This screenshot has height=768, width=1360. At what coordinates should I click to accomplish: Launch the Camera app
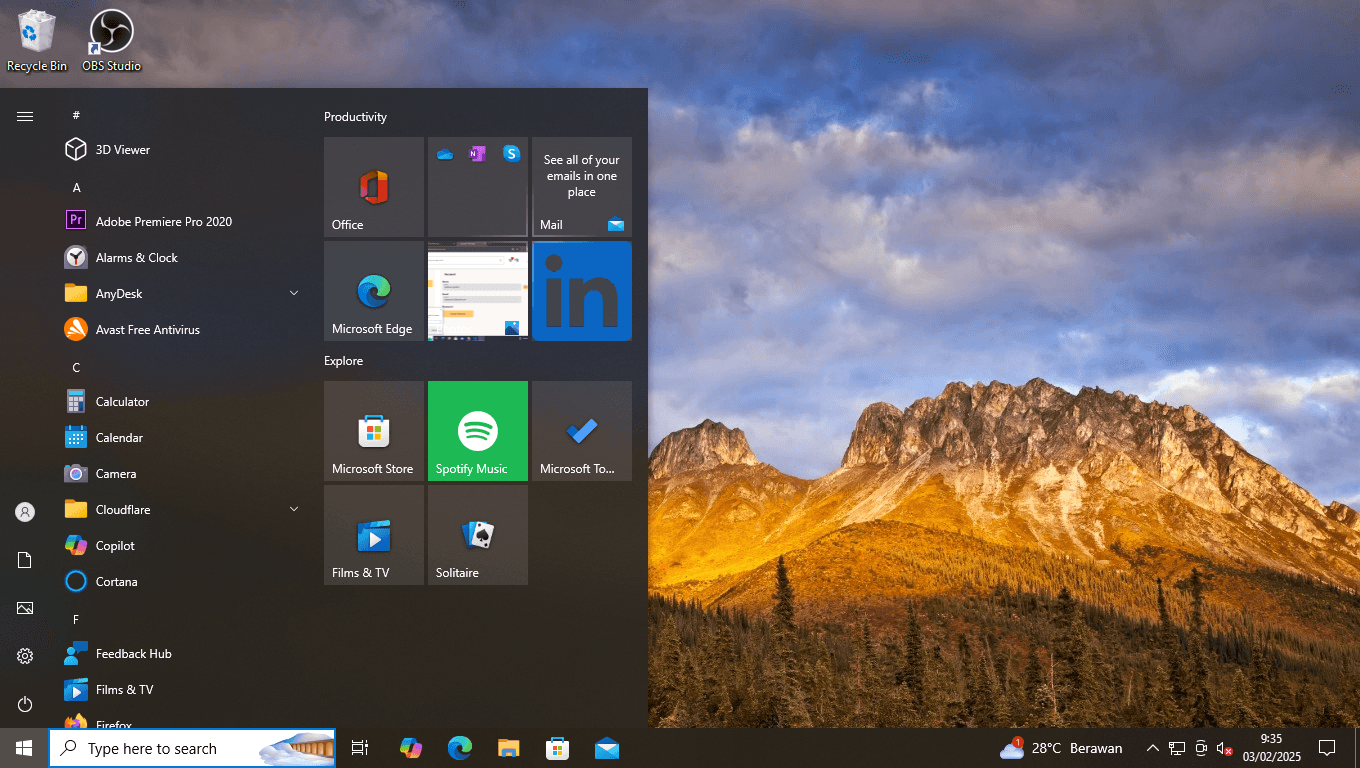point(180,474)
